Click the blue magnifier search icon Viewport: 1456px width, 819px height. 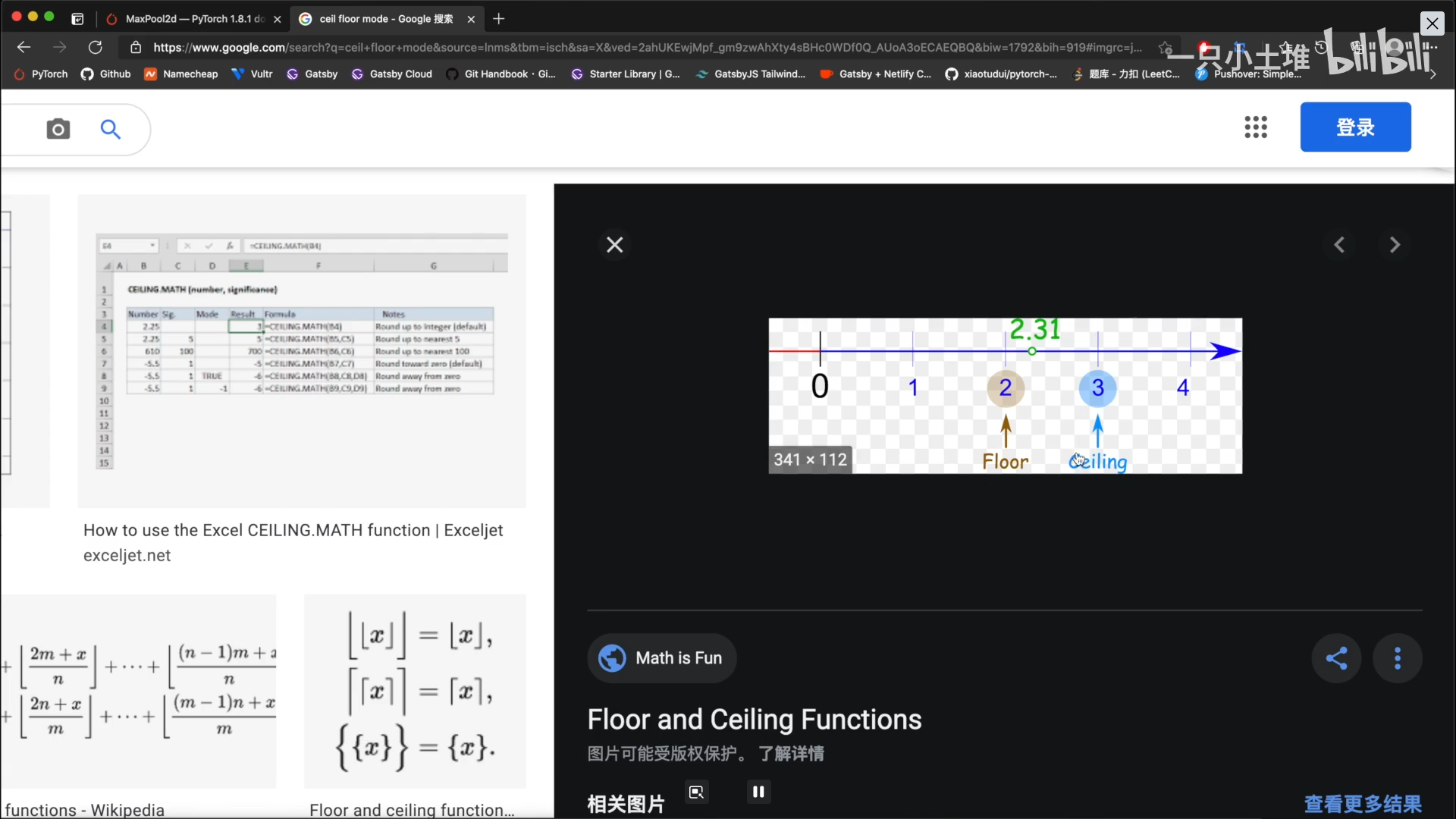click(111, 130)
